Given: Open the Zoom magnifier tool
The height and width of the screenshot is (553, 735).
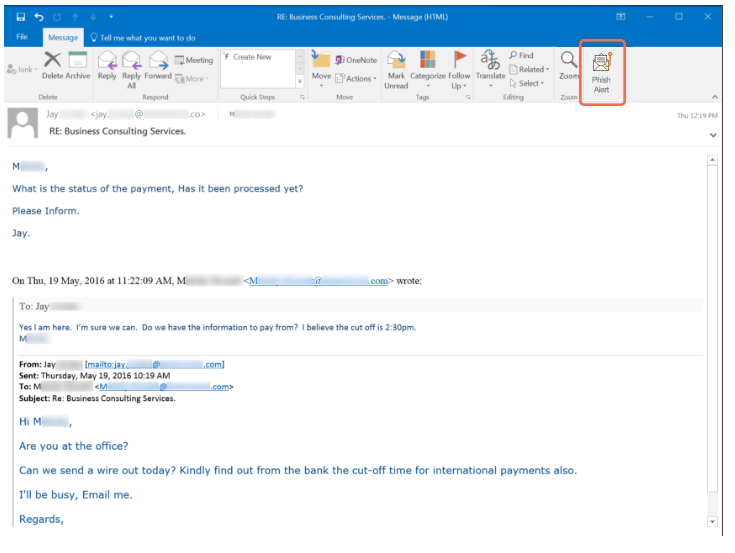Looking at the screenshot, I should (x=569, y=65).
